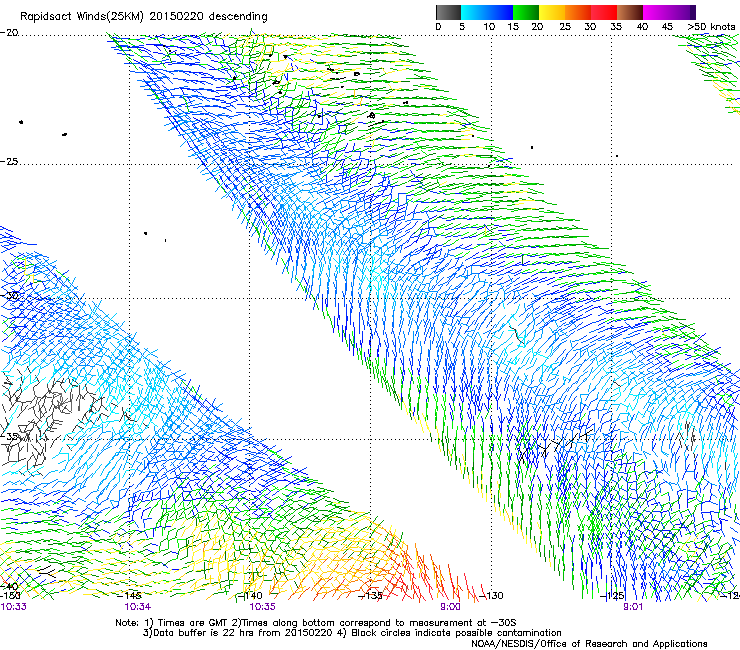This screenshot has height=650, width=740.
Task: Click the '10:35' pass time label
Action: [x=262, y=607]
